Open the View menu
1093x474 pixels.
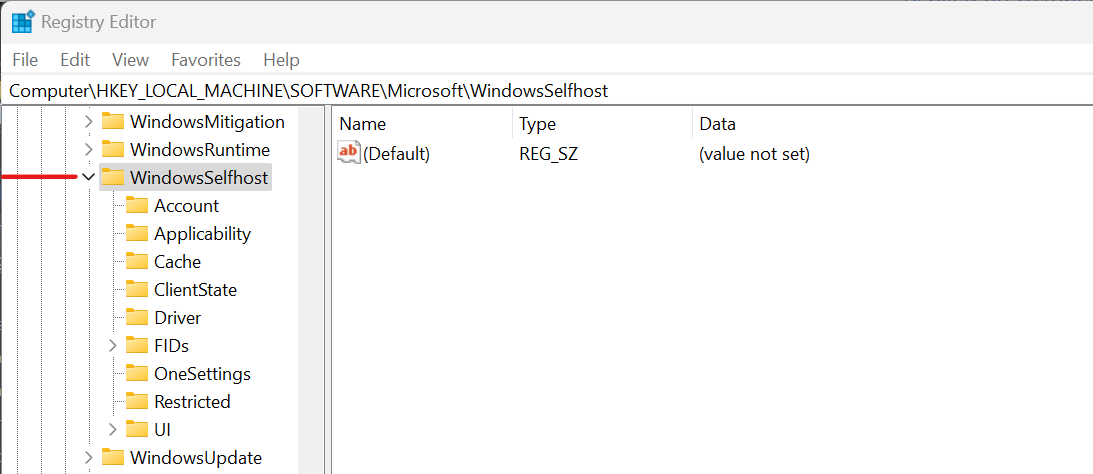pos(130,60)
